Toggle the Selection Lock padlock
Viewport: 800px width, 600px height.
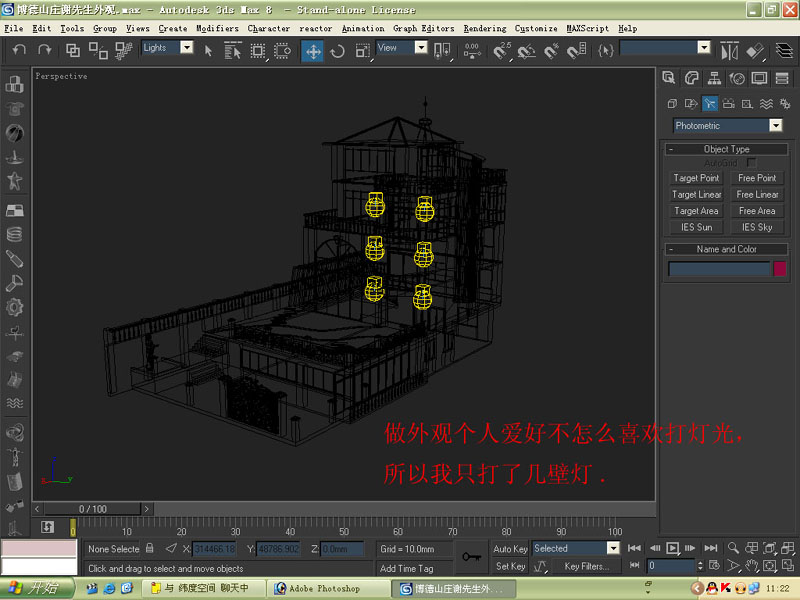click(149, 548)
